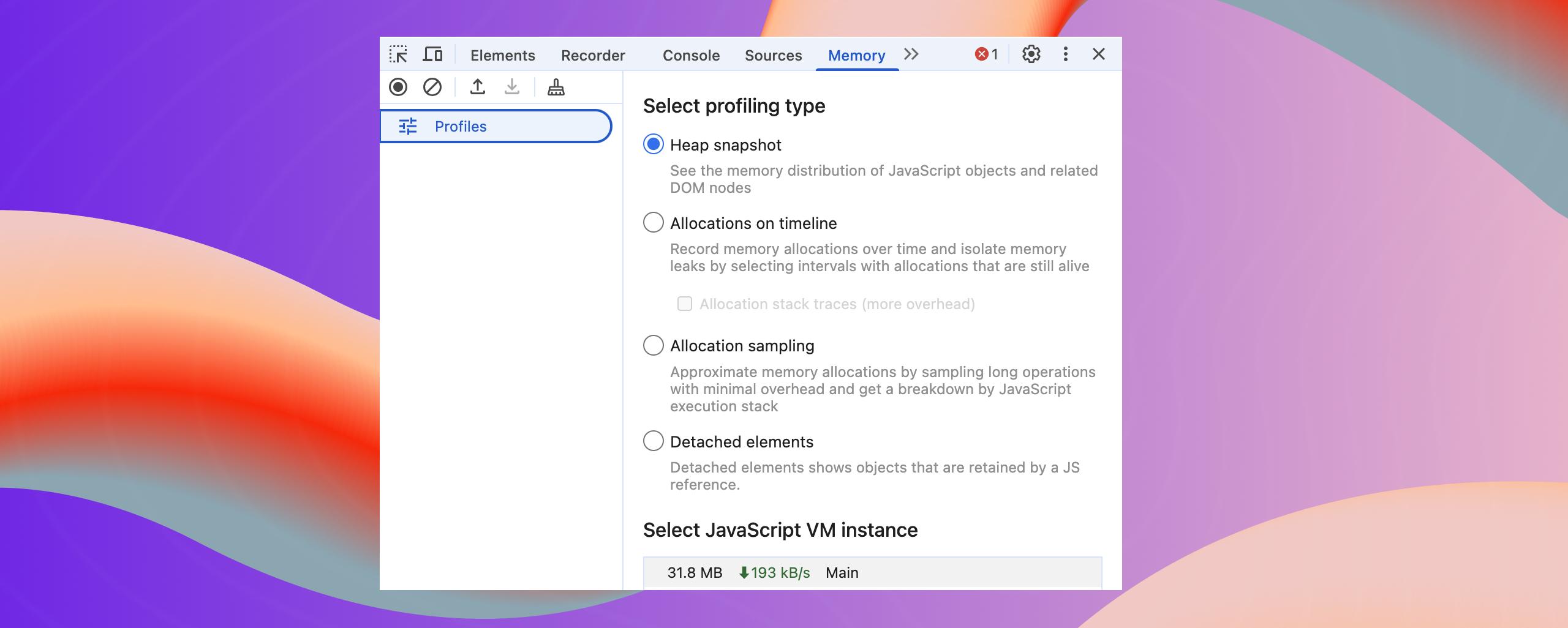
Task: Open the Console tab
Action: (691, 56)
